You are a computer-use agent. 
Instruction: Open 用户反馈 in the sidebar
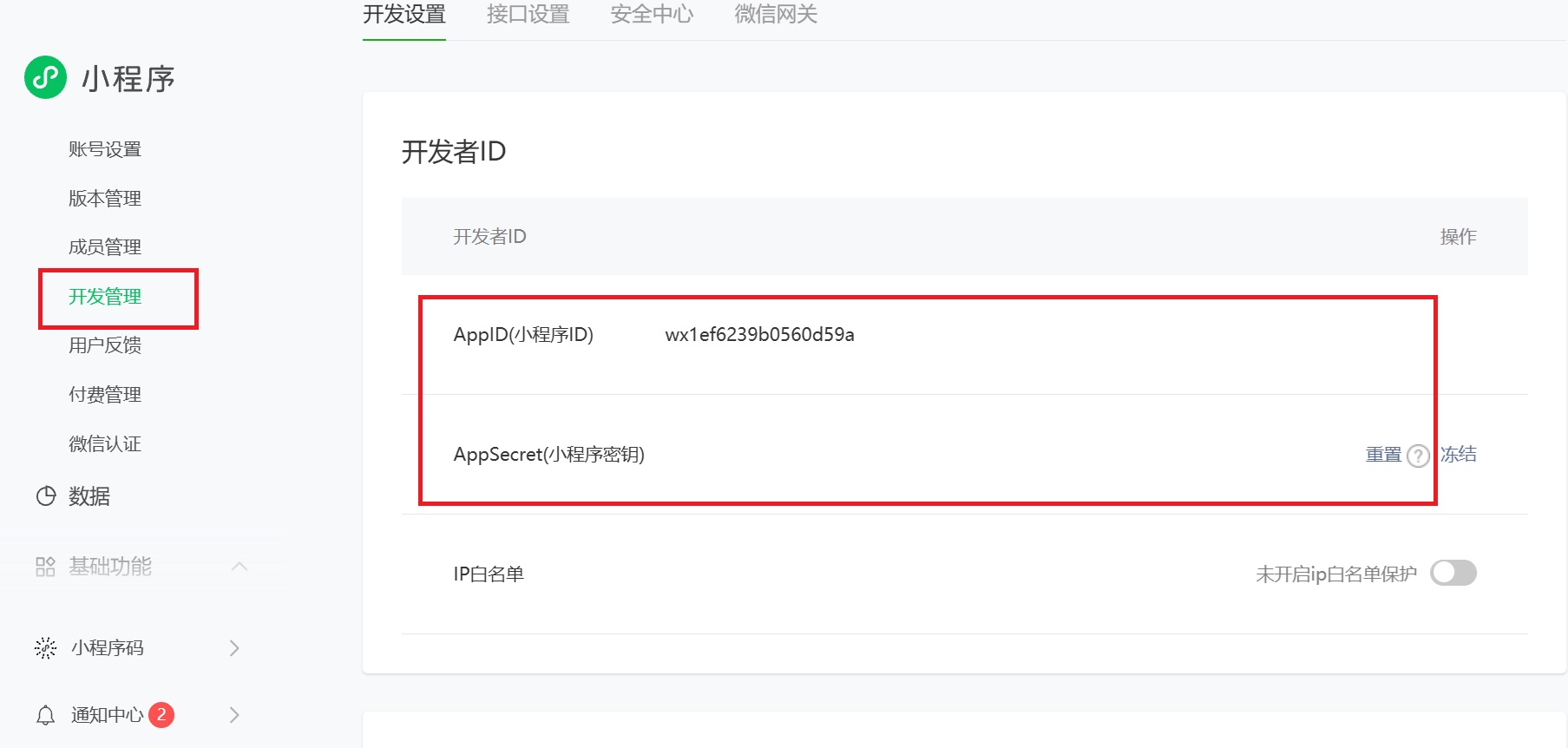105,345
